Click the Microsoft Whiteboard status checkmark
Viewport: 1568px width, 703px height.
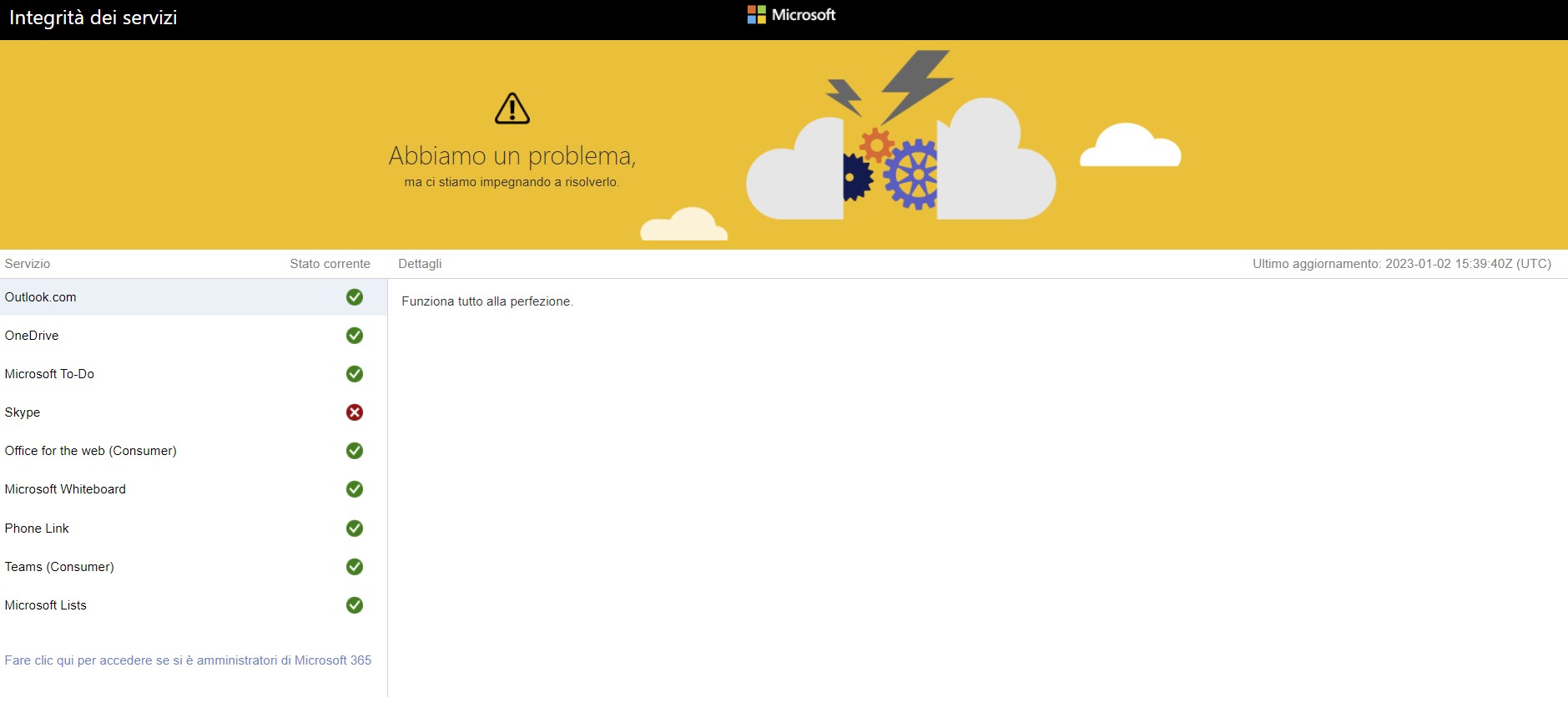pos(355,489)
